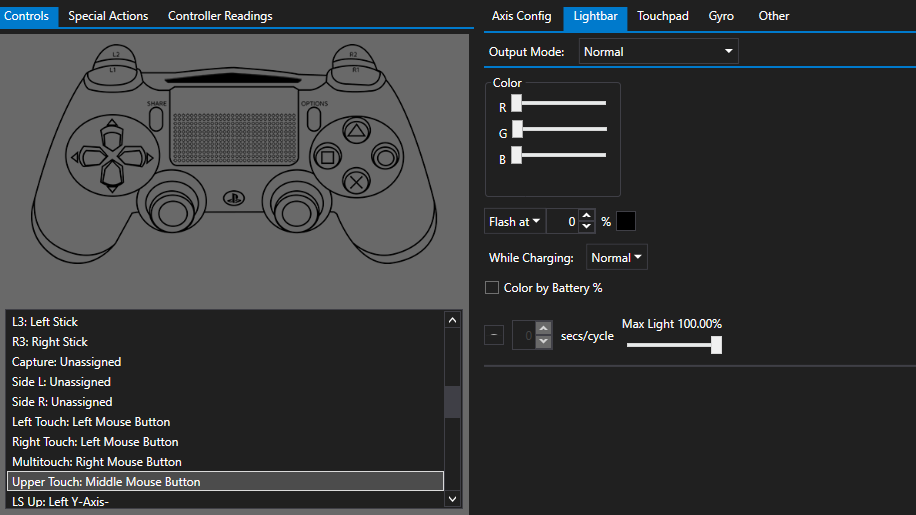This screenshot has width=916, height=515.
Task: Expand the Flash at dropdown
Action: click(515, 221)
